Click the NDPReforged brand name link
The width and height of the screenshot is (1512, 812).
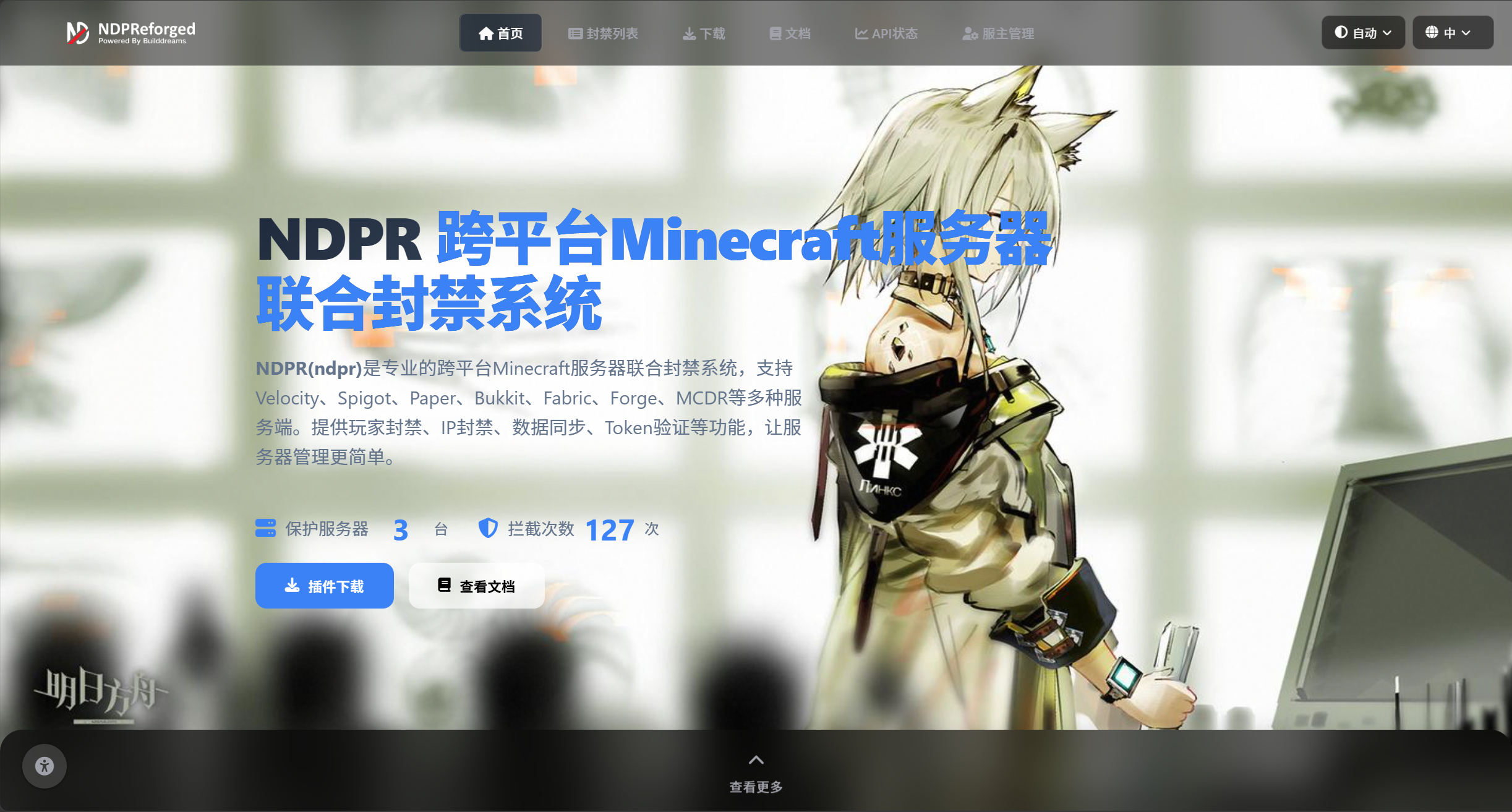click(x=147, y=28)
